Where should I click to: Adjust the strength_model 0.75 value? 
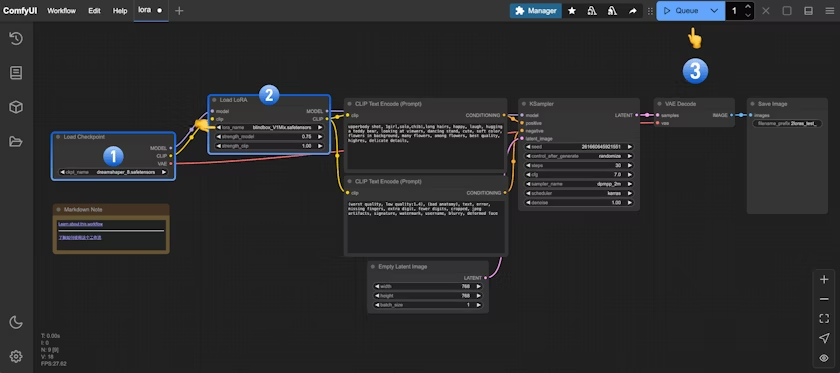click(268, 137)
